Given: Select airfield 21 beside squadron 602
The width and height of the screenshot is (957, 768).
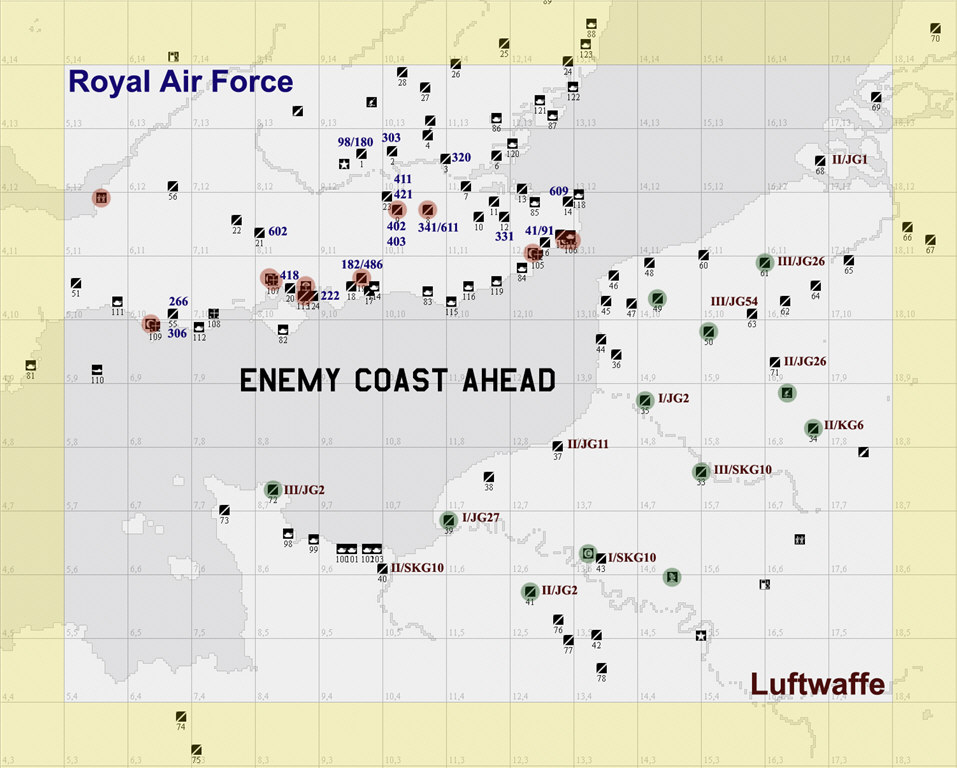Looking at the screenshot, I should (259, 233).
